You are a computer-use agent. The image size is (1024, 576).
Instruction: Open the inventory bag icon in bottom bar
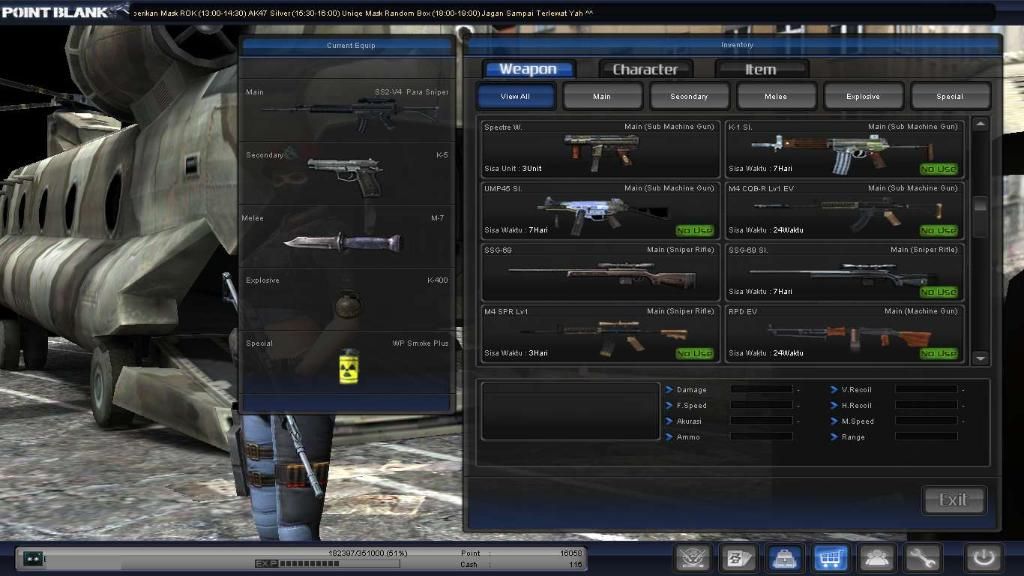pos(784,558)
